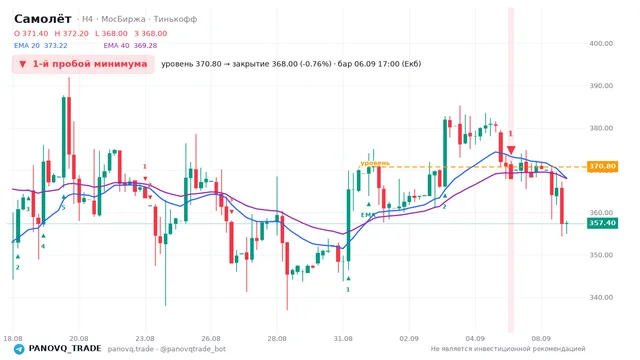
Task: Click the 08.09 date axis label
Action: click(541, 339)
